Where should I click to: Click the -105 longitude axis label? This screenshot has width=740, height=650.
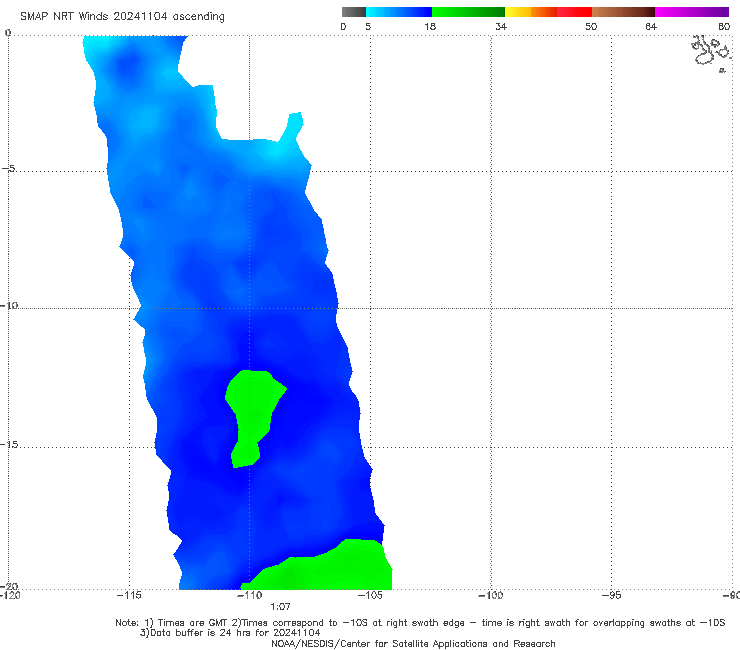(x=370, y=595)
